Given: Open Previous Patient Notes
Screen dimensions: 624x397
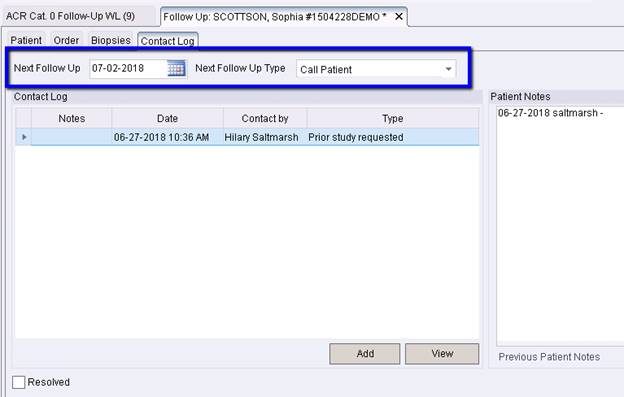Looking at the screenshot, I should pos(549,357).
